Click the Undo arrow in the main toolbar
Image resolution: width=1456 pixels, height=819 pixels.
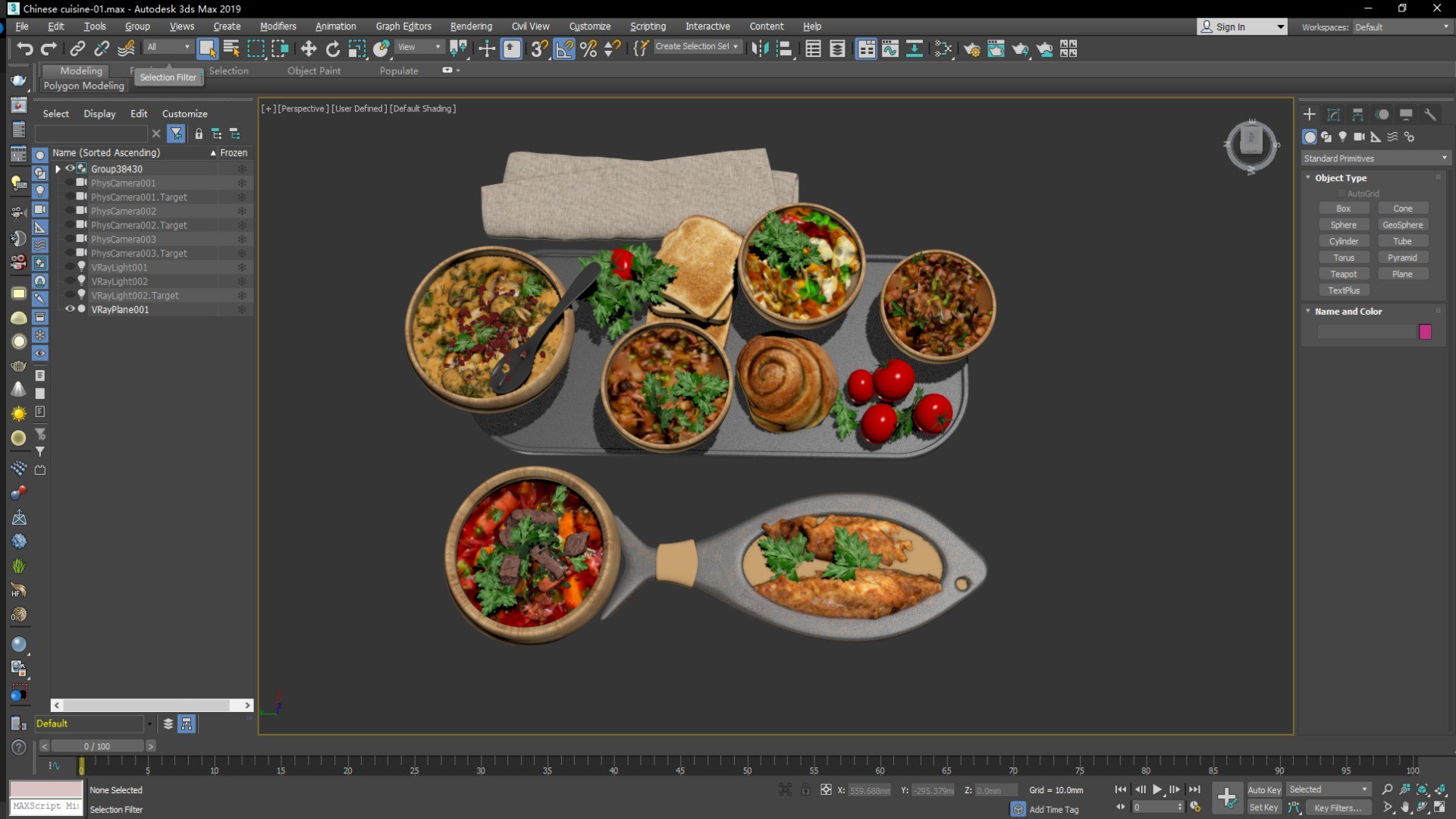pyautogui.click(x=25, y=49)
